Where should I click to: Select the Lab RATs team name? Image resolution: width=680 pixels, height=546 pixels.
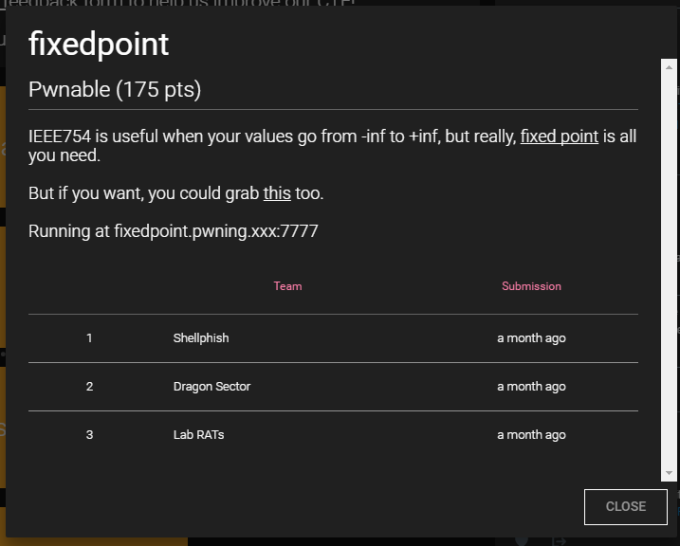198,435
